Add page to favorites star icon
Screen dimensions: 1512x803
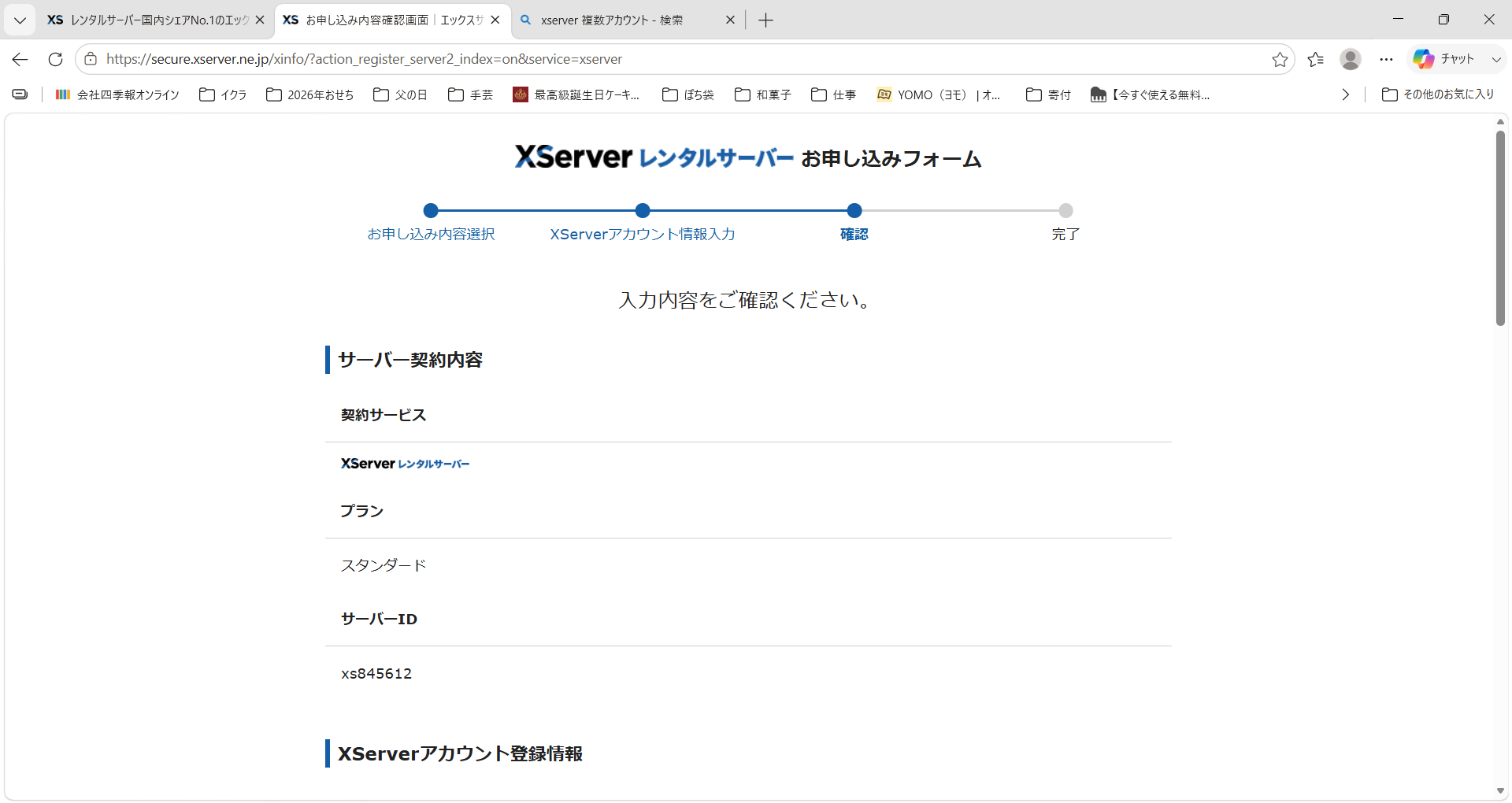click(x=1280, y=59)
